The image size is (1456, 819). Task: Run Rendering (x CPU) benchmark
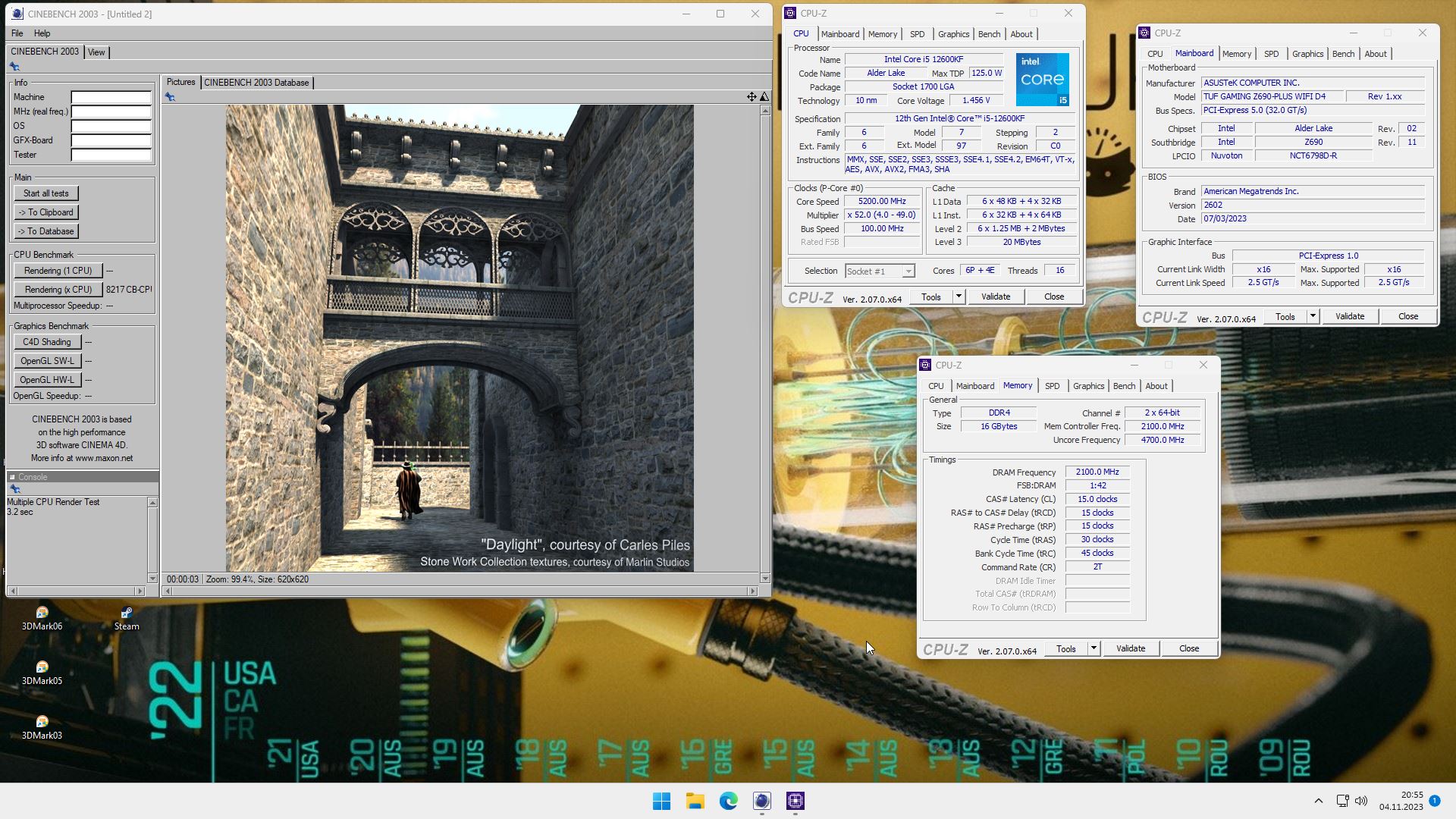[58, 290]
